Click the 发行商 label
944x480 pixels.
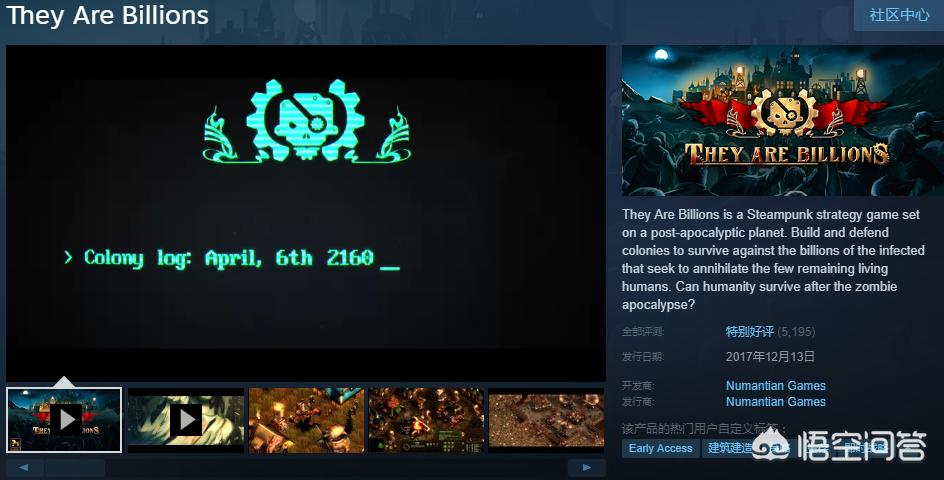coord(638,402)
